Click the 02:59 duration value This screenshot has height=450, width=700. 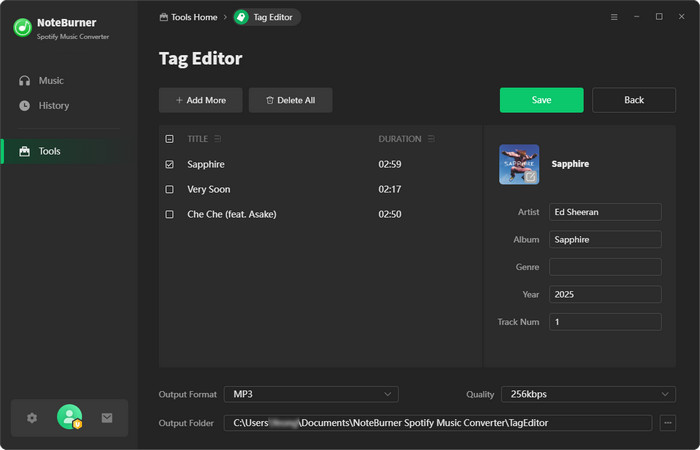390,164
